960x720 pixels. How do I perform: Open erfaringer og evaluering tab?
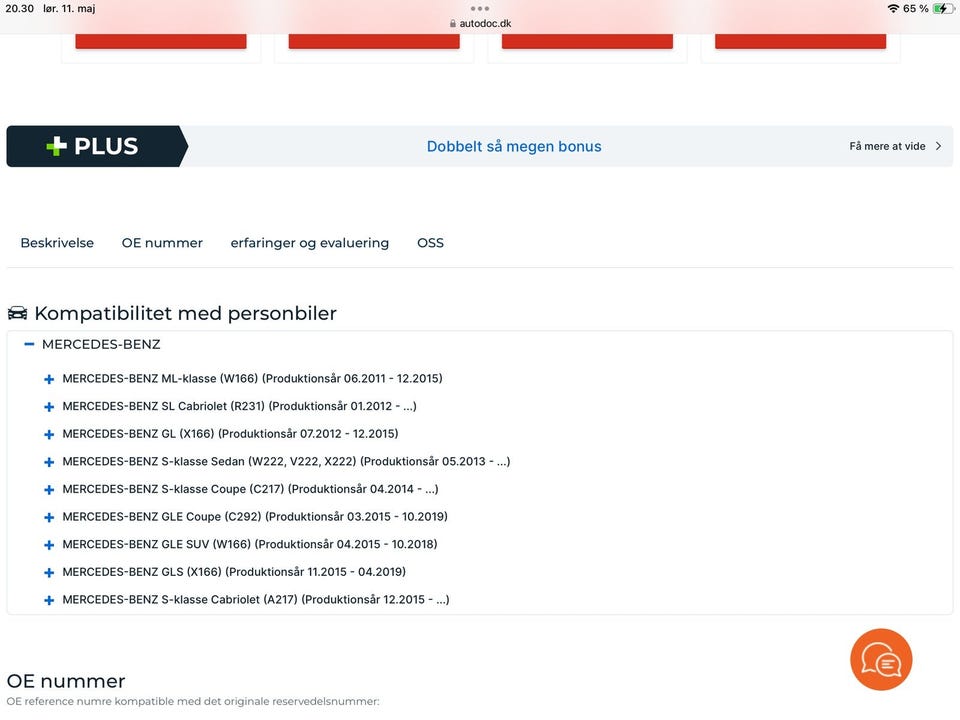click(310, 243)
